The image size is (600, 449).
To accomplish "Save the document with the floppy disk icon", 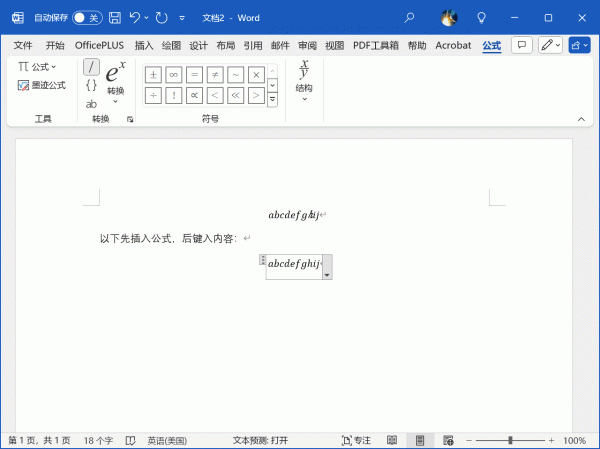I will point(115,18).
